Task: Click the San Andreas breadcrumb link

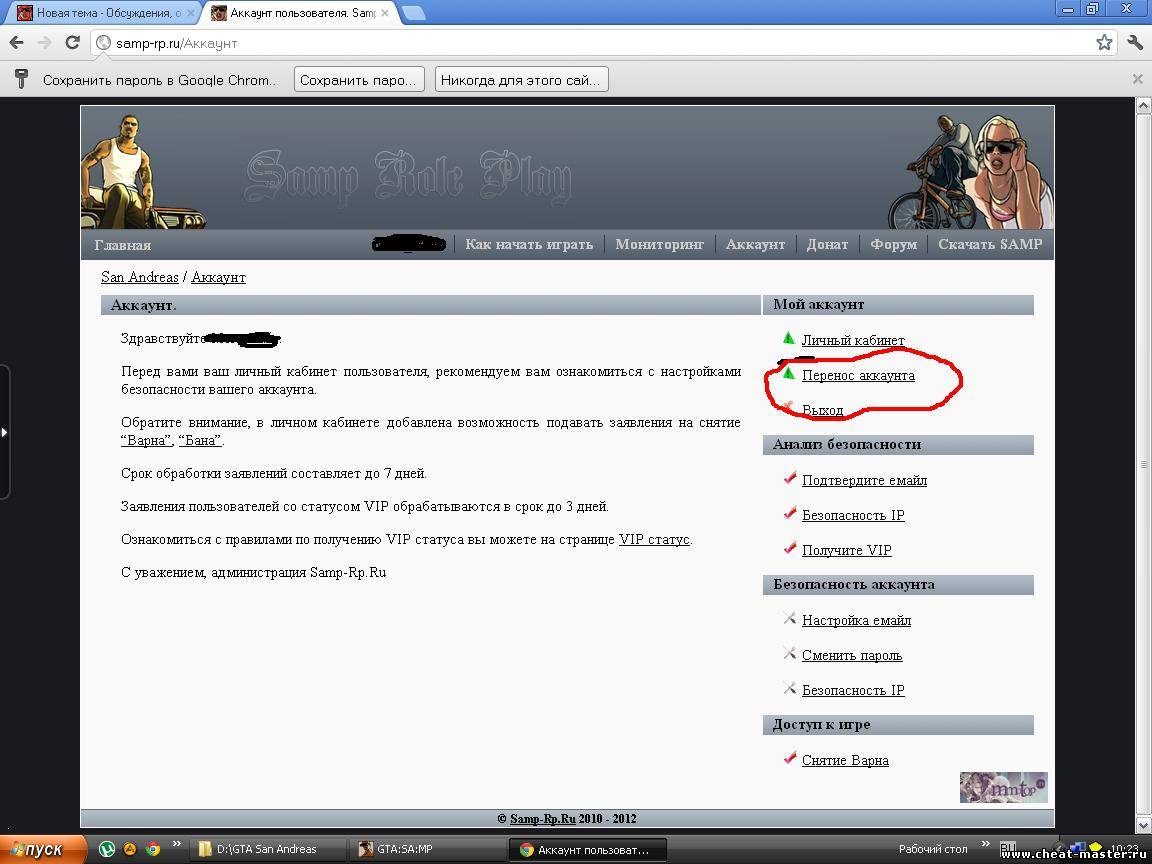Action: 140,277
